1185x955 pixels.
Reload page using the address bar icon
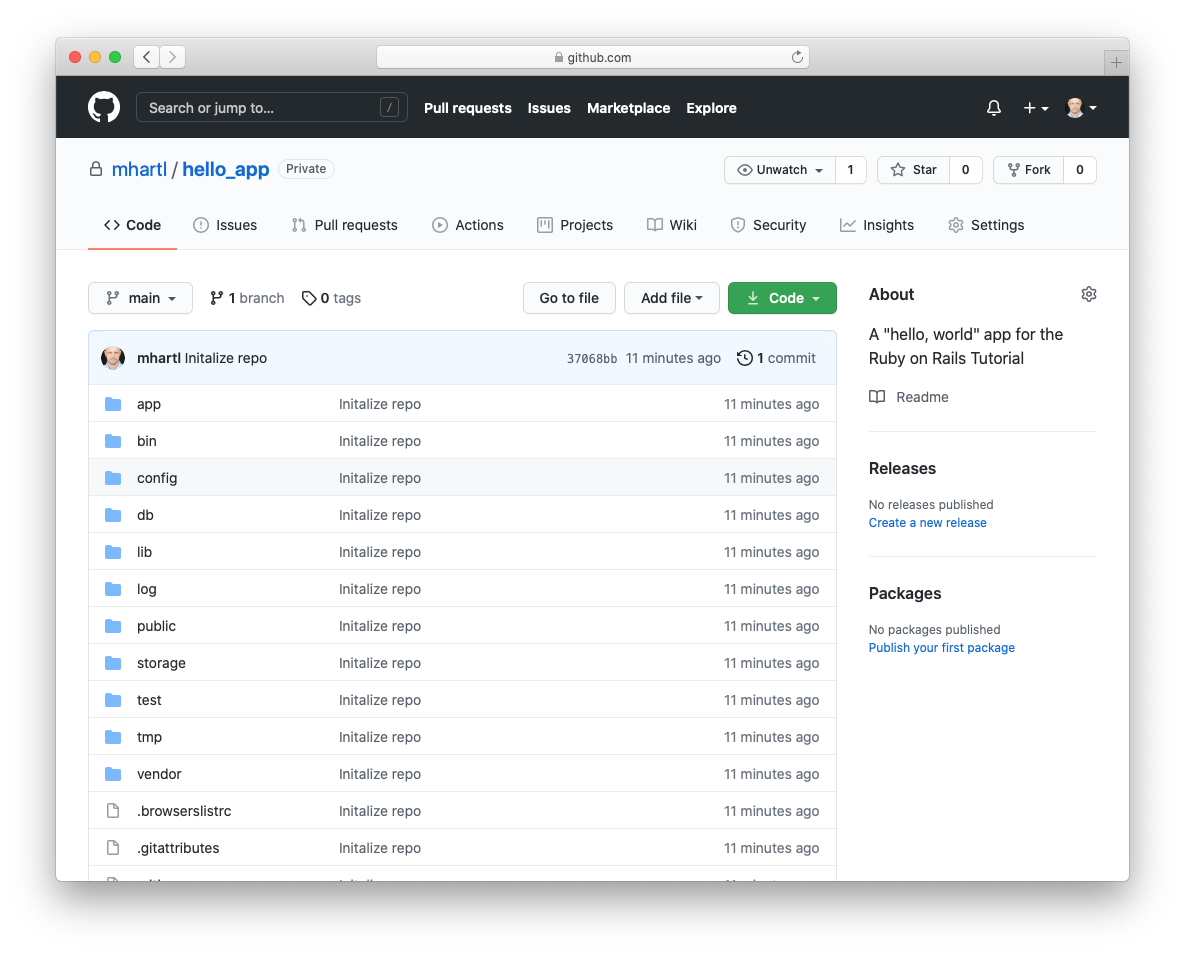click(797, 57)
